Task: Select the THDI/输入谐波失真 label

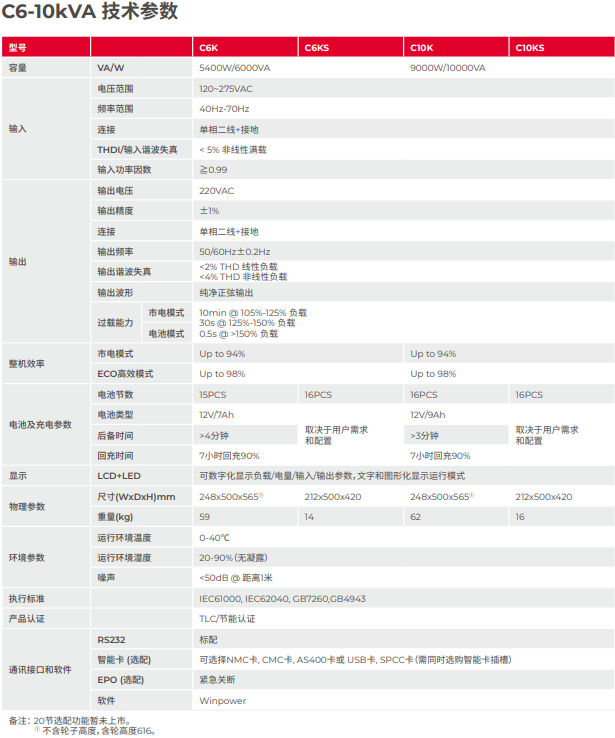Action: pos(137,150)
